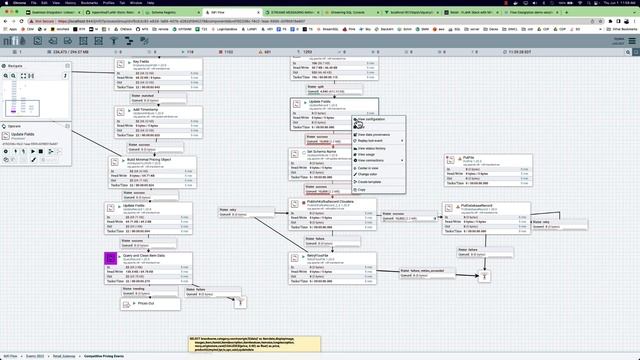Add an Output Port from the toolbar
The width and height of the screenshot is (640, 360).
pos(68,41)
